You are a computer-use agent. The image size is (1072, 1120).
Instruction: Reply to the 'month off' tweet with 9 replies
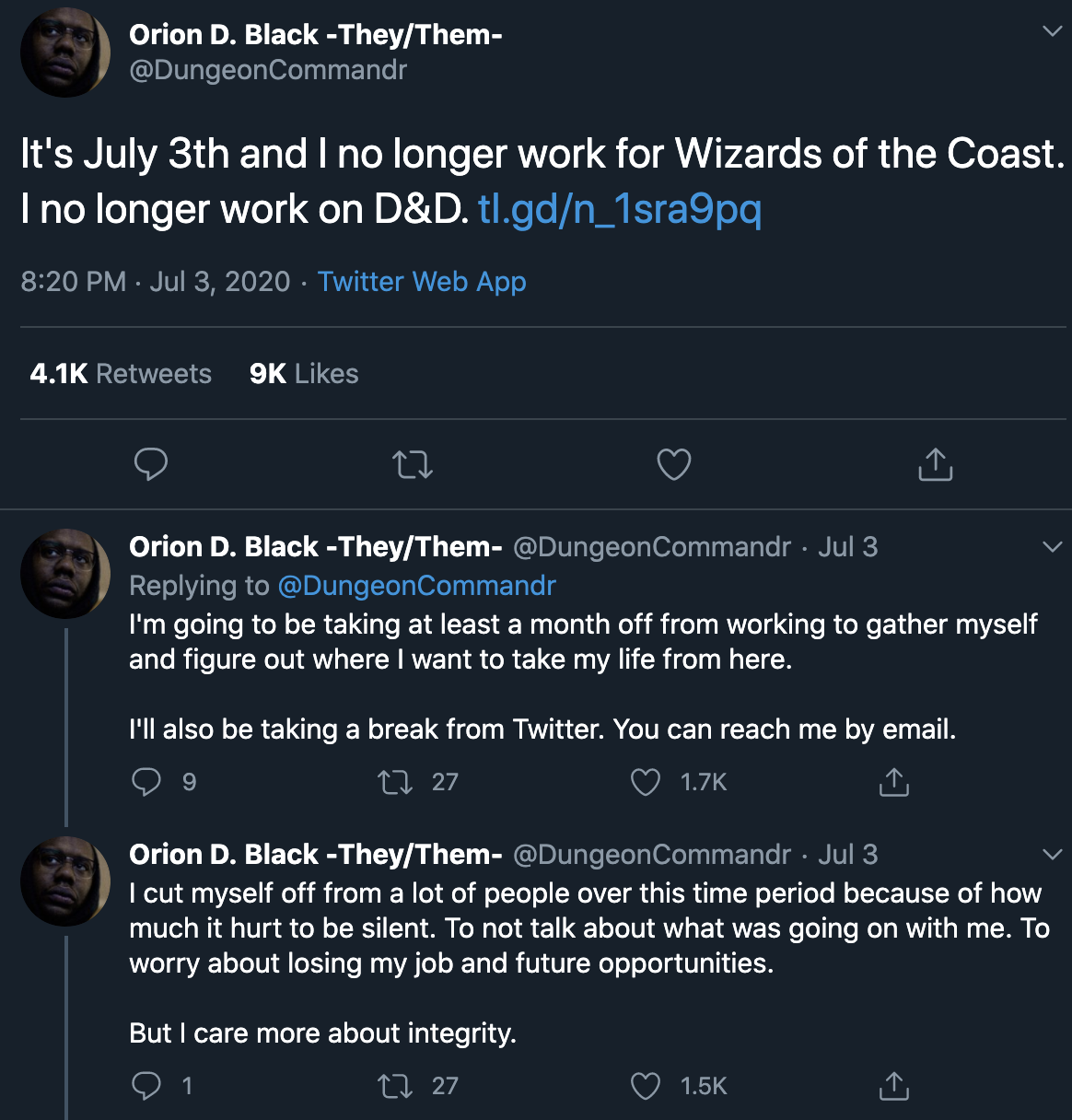pos(147,782)
